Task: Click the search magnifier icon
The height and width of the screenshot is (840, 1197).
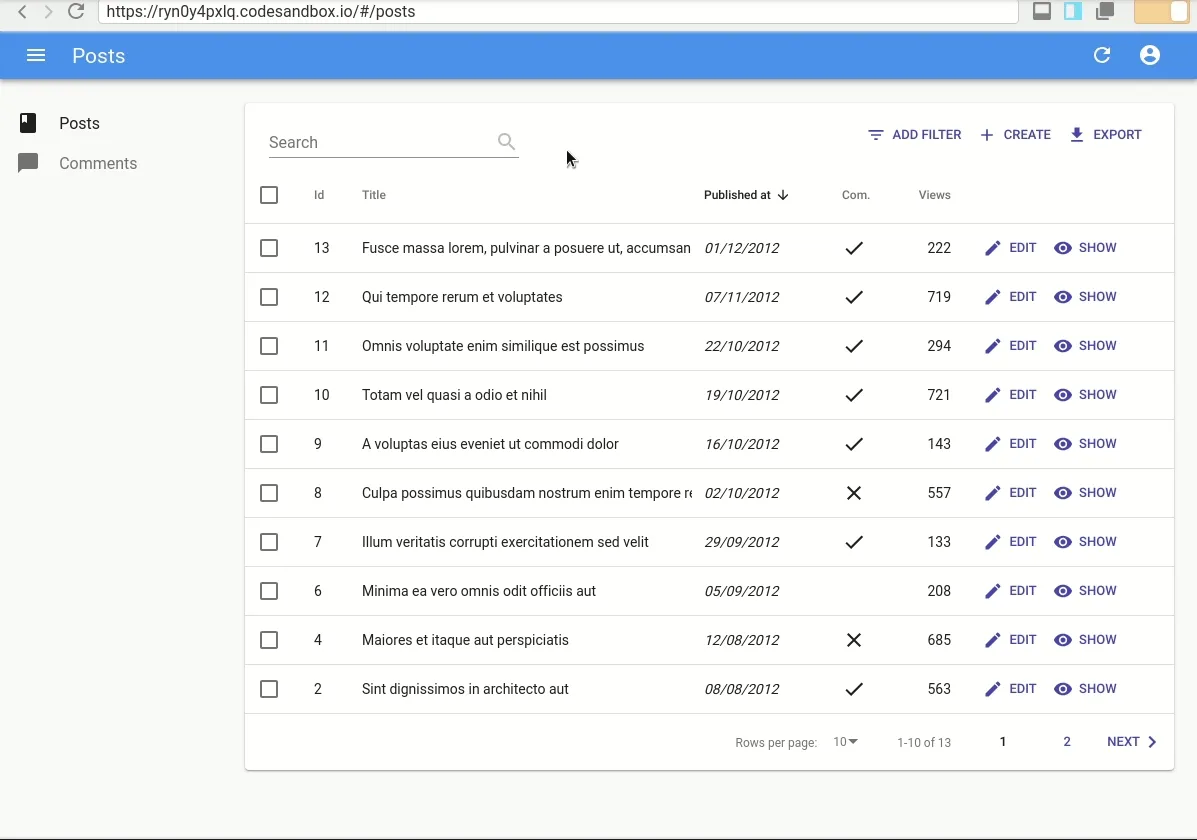Action: coord(506,142)
